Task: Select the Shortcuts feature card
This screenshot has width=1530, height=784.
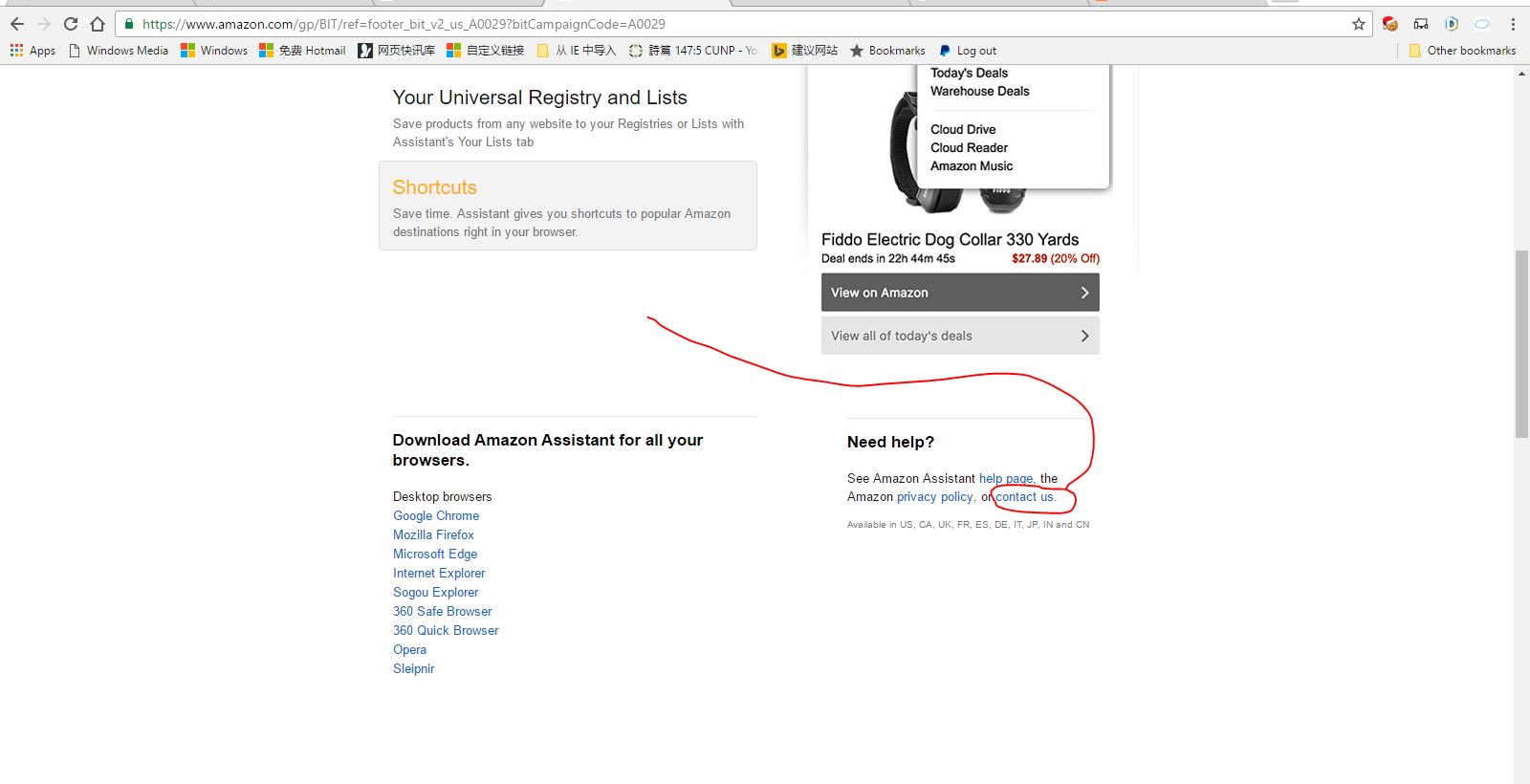Action: [x=568, y=206]
